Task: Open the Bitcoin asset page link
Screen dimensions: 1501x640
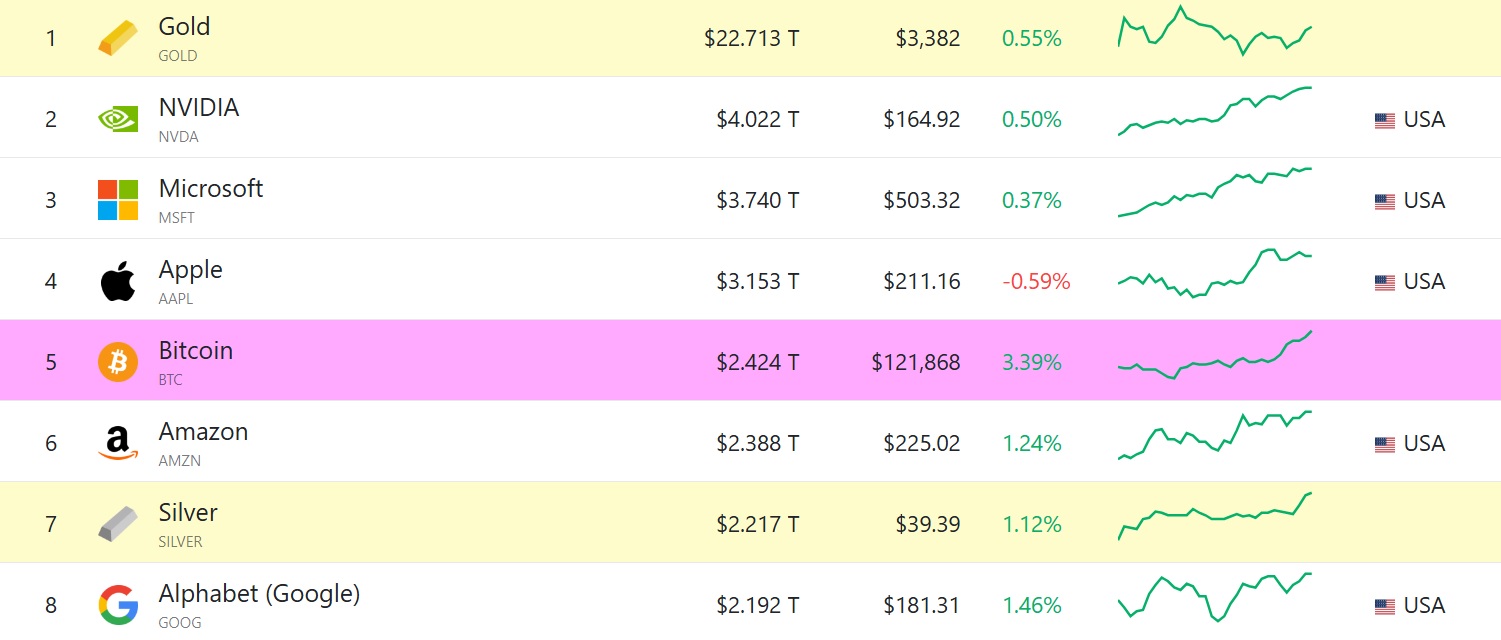Action: coord(196,350)
